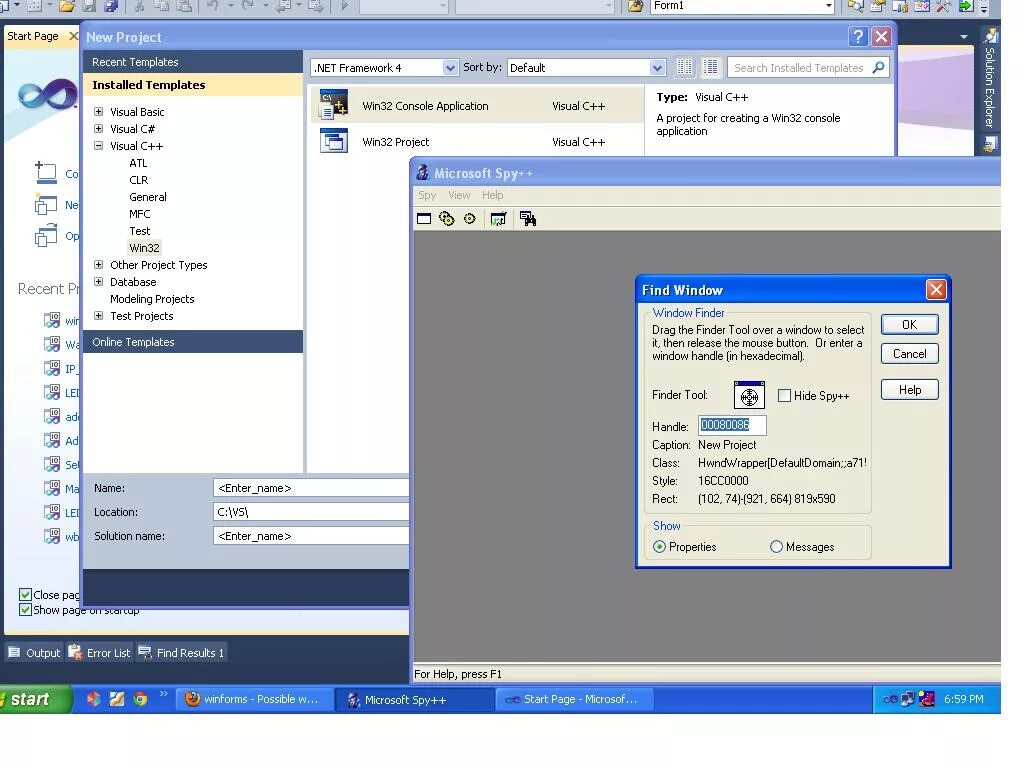Click OK in the Find Window dialog
Image resolution: width=1024 pixels, height=768 pixels.
(x=910, y=325)
